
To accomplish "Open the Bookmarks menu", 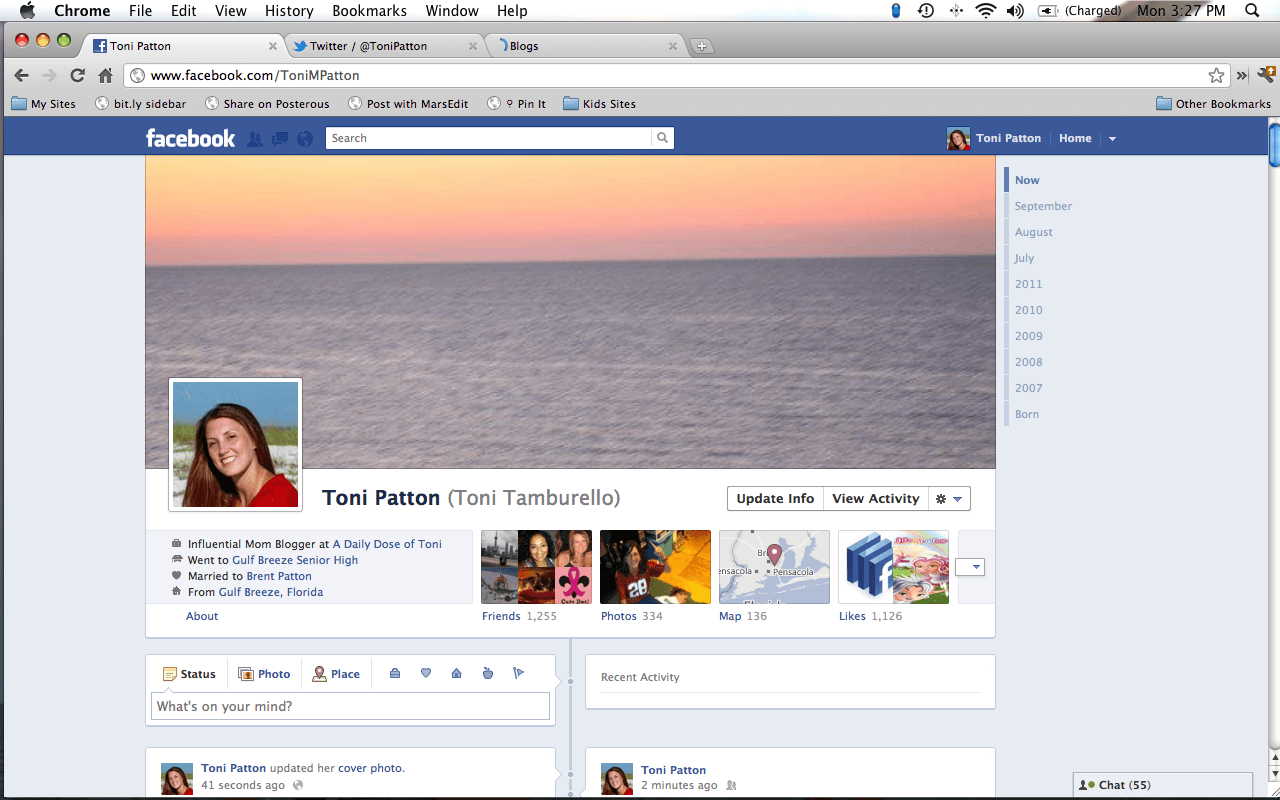I will pyautogui.click(x=369, y=11).
